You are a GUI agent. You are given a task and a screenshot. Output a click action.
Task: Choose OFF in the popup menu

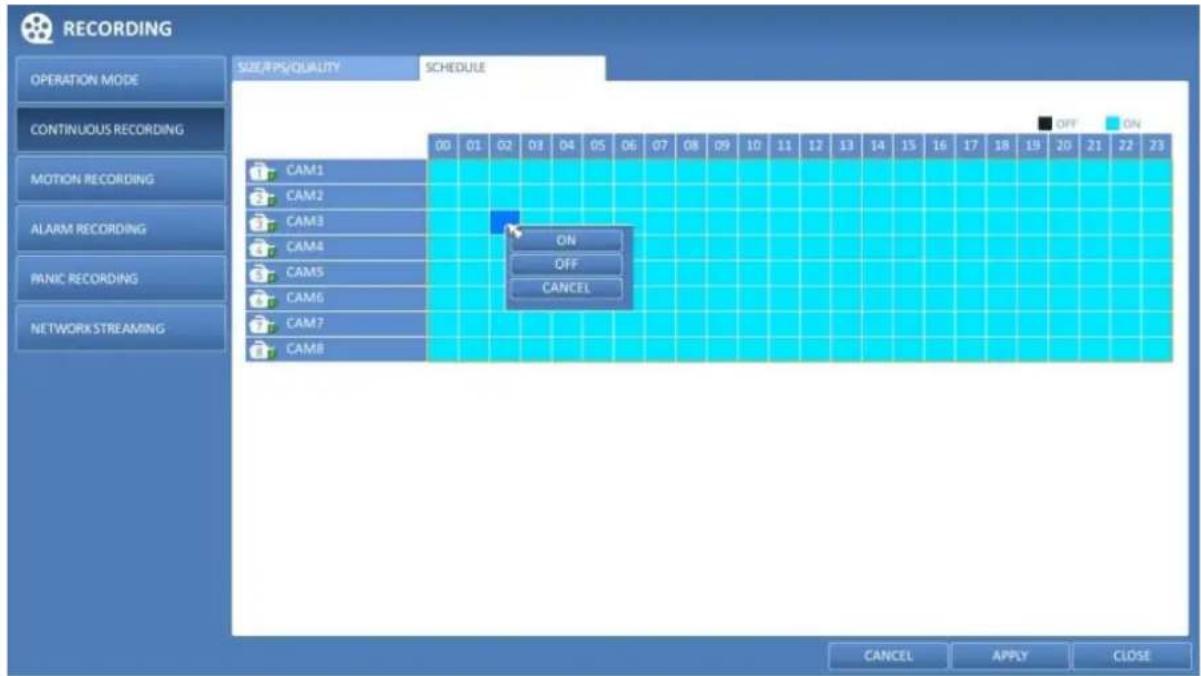click(566, 264)
